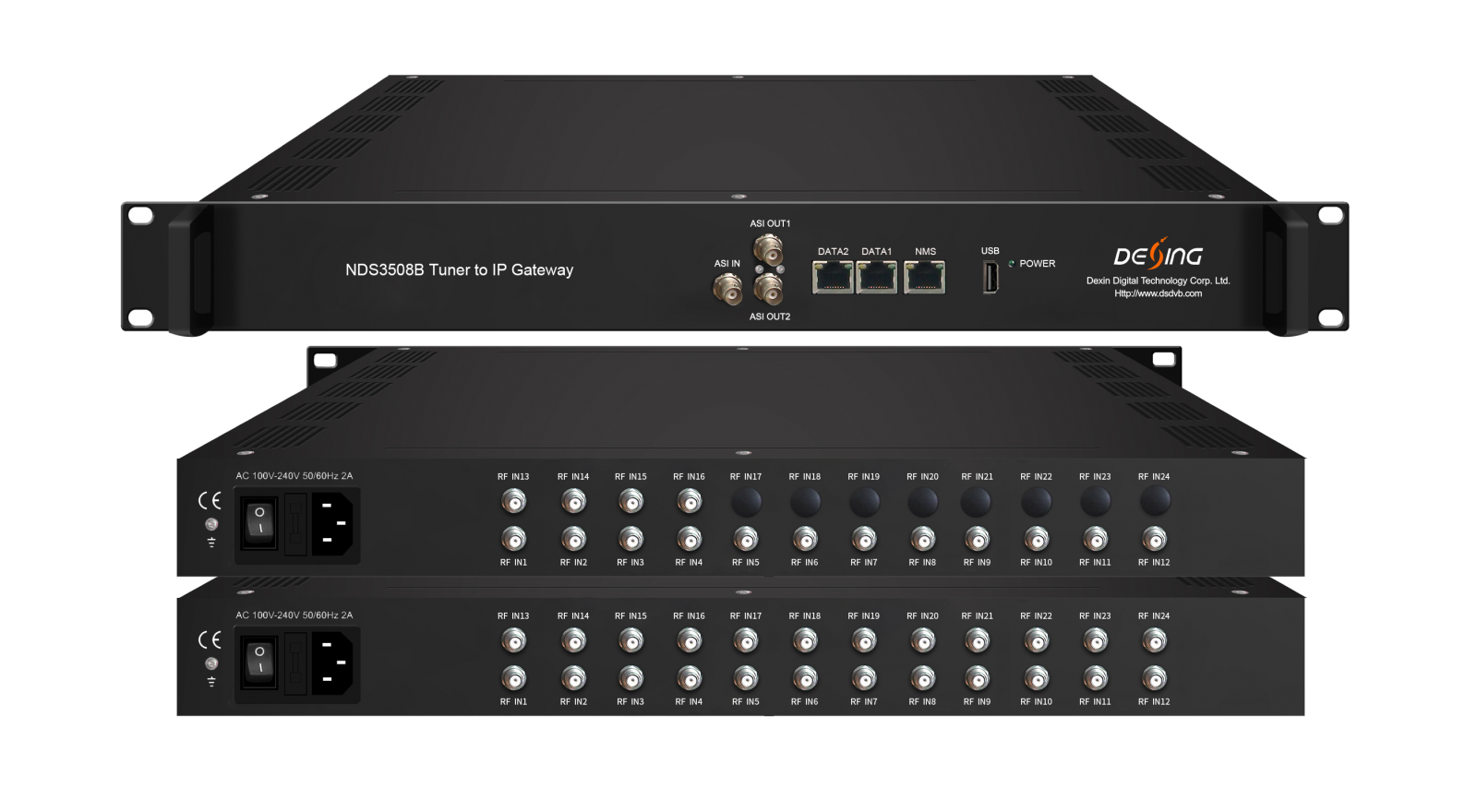
Task: Click the RF IN13 connector on middle unit
Action: point(513,501)
